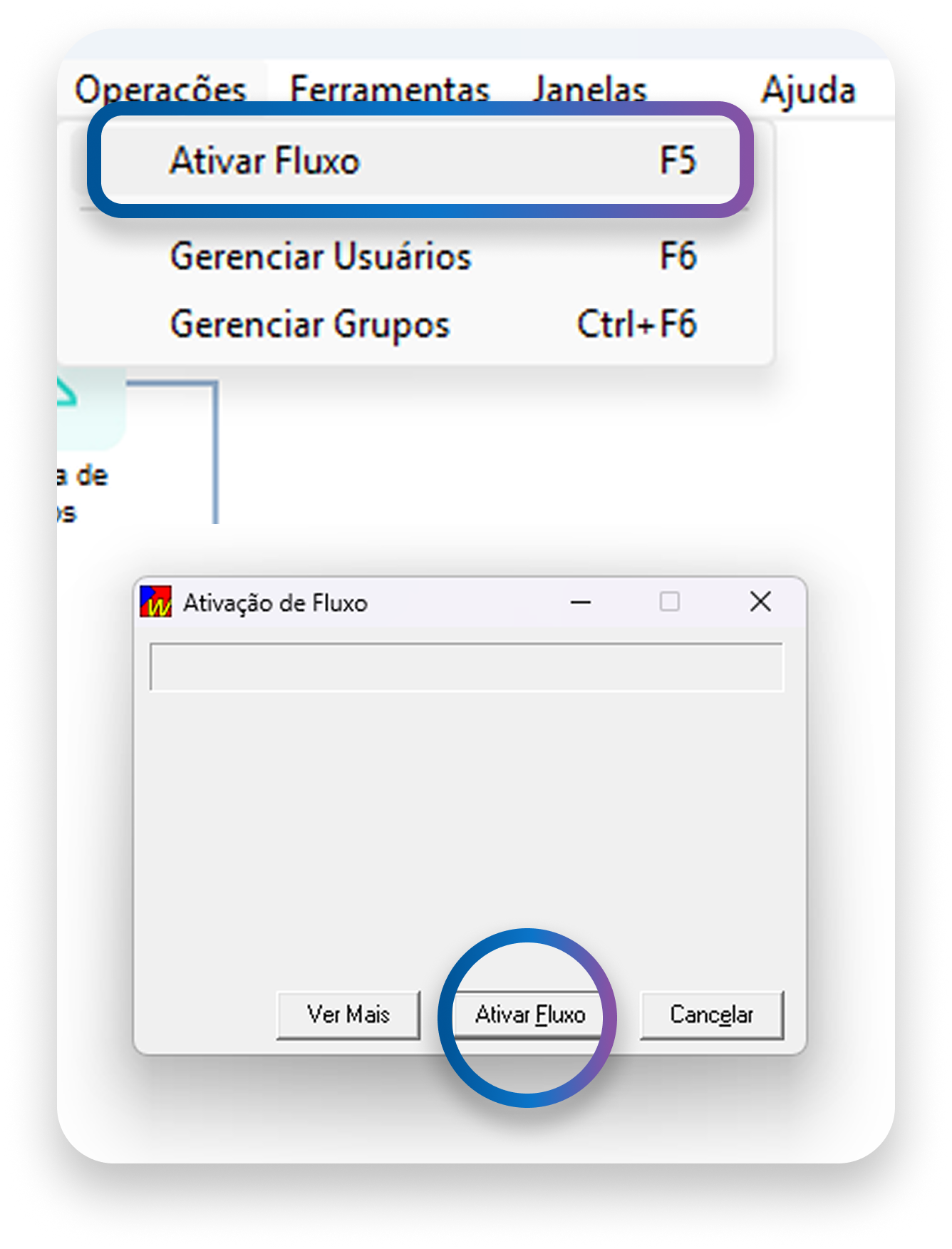Close the Ativação de Fluxo dialog
Viewport: 952px width, 1249px height.
[760, 602]
